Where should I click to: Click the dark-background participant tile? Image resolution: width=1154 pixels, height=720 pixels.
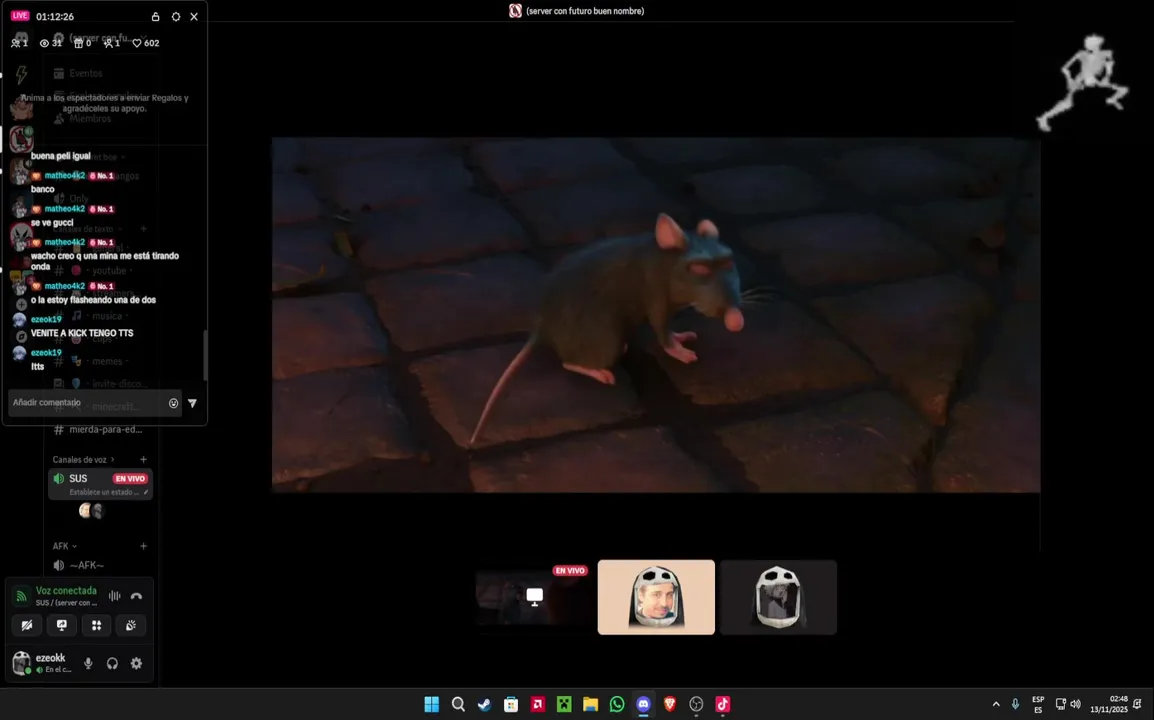point(778,597)
